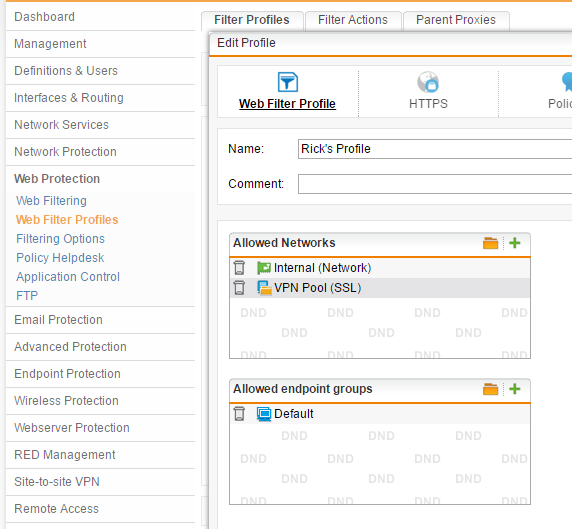Click the Name field with Rick's Profile
This screenshot has width=572, height=529.
(435, 149)
